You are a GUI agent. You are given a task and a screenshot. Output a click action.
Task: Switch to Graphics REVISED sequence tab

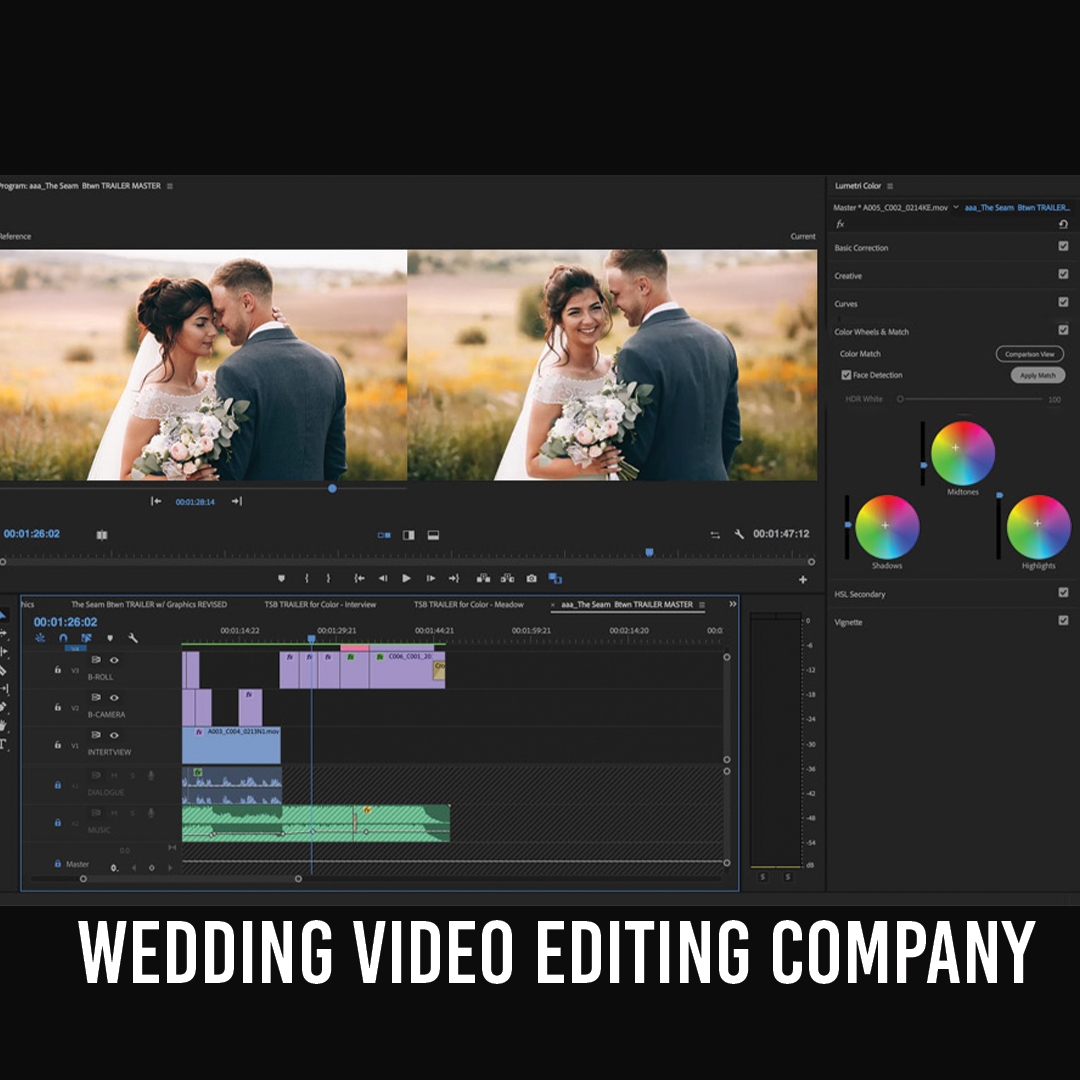[x=149, y=605]
